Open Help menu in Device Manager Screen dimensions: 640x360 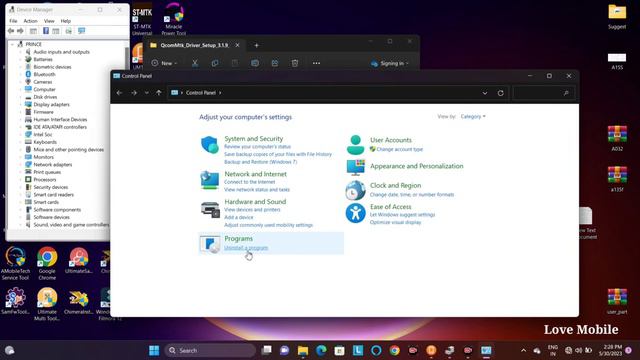(x=66, y=21)
